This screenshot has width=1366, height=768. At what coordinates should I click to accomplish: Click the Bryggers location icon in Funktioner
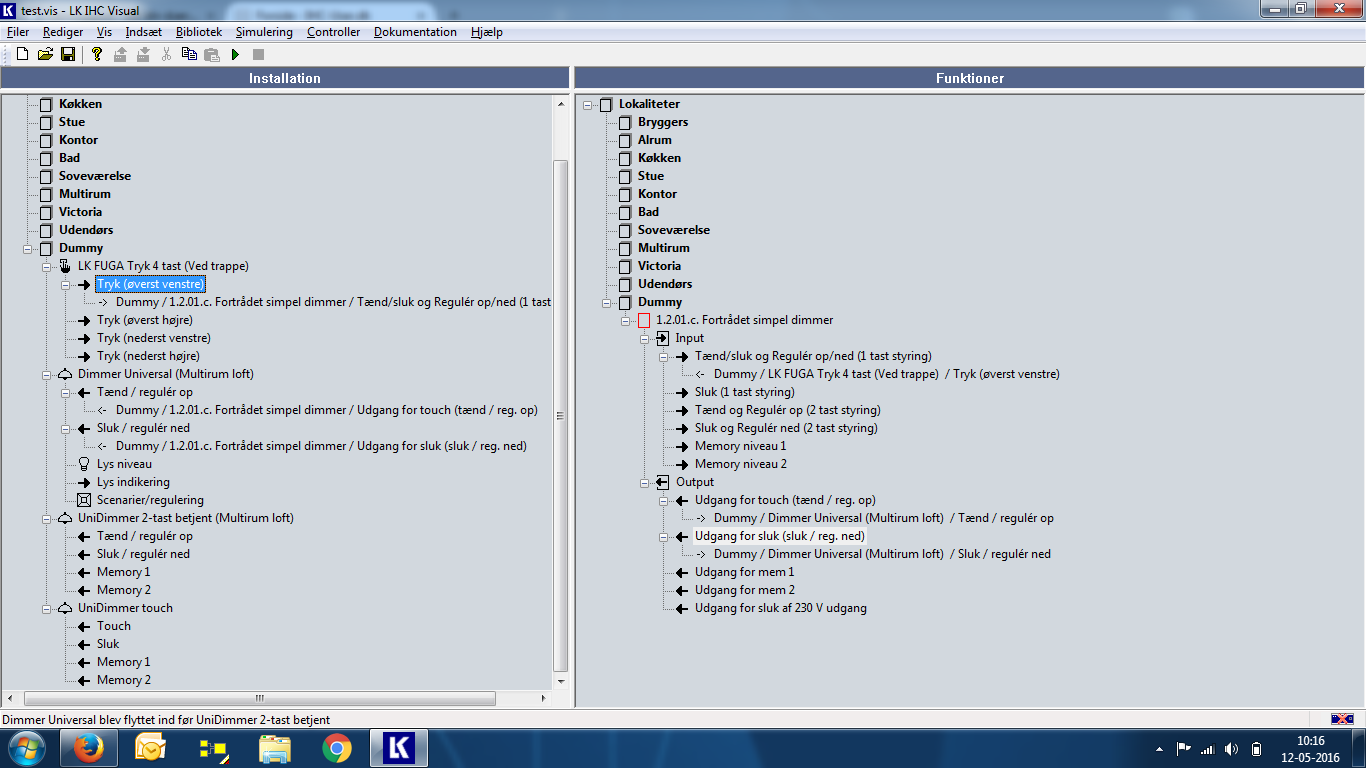pyautogui.click(x=625, y=122)
